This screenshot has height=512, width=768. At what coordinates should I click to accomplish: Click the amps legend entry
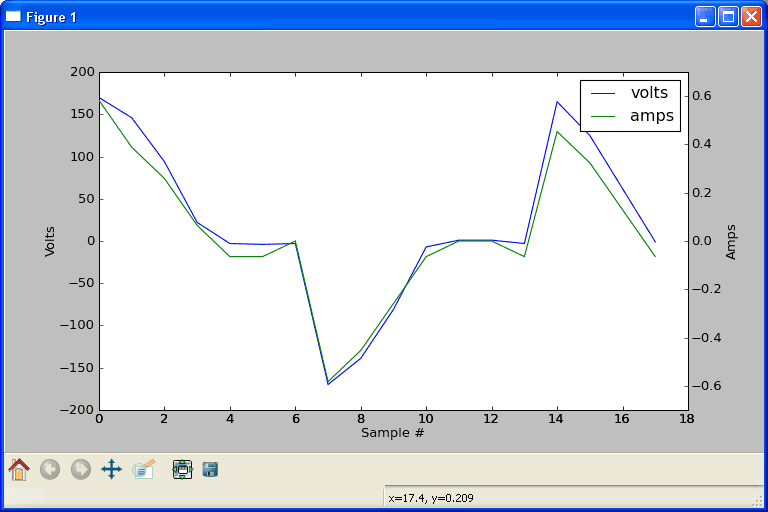[632, 116]
